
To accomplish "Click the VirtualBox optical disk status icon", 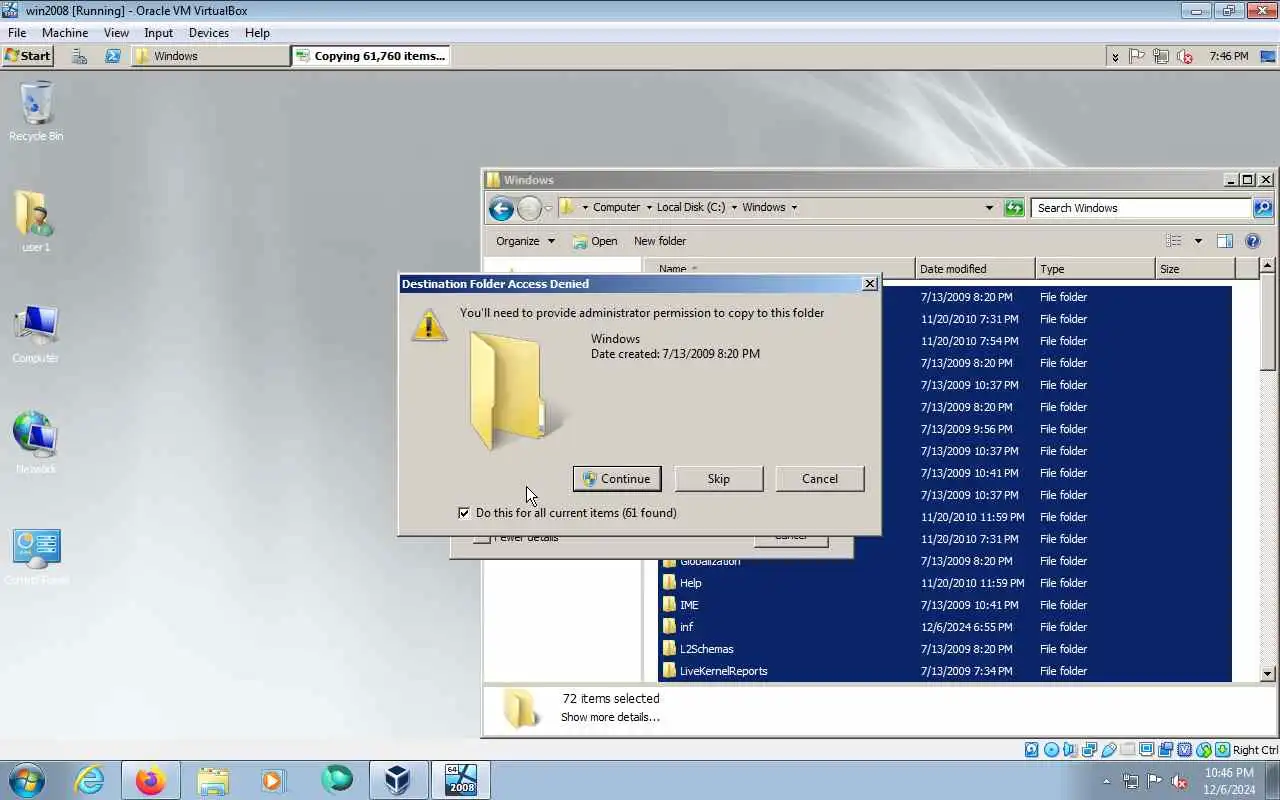I will [x=1051, y=750].
